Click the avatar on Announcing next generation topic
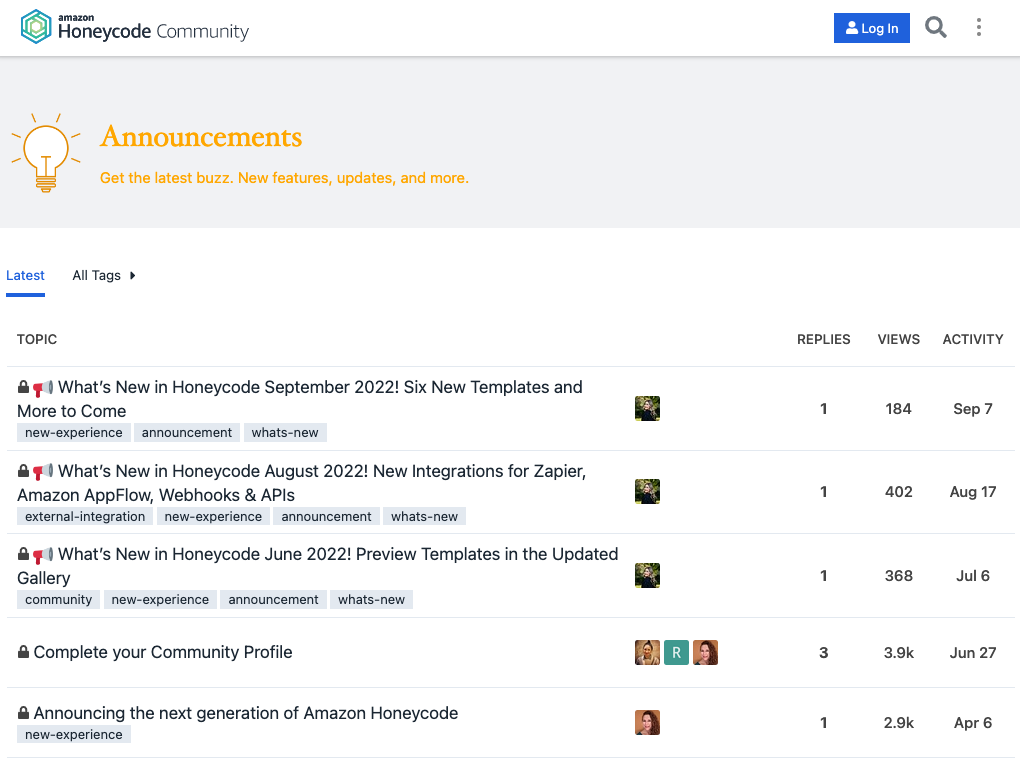Image resolution: width=1020 pixels, height=758 pixels. pyautogui.click(x=647, y=722)
